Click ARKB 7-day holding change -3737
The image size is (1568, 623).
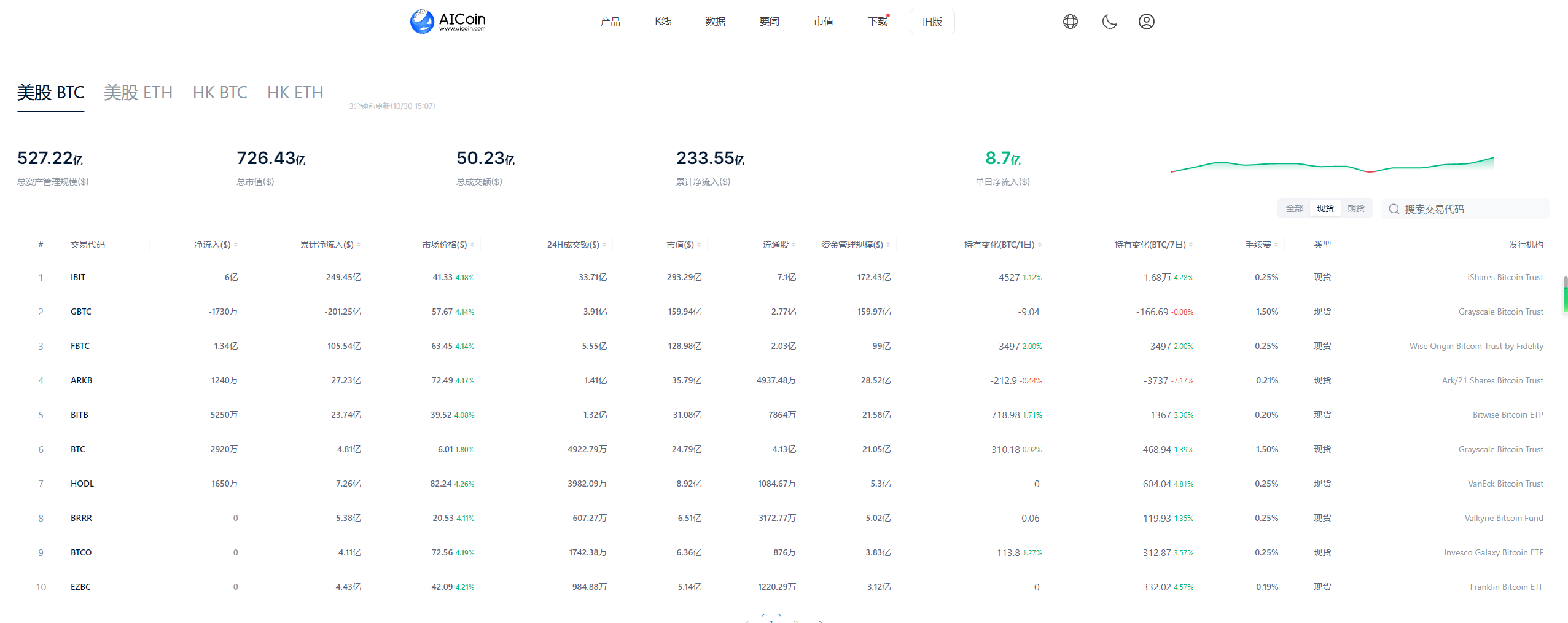point(1156,380)
